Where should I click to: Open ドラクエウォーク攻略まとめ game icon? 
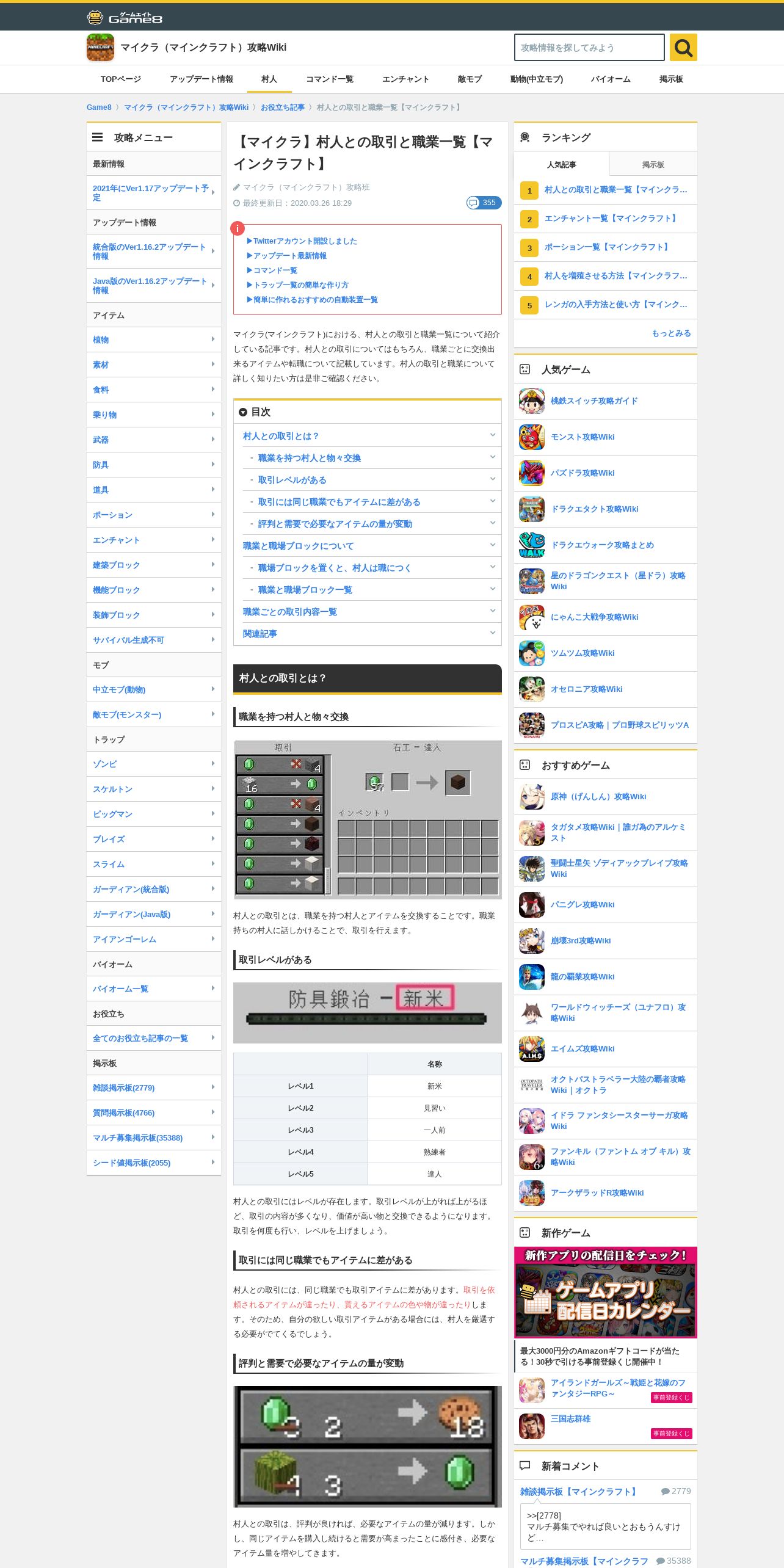(x=532, y=545)
